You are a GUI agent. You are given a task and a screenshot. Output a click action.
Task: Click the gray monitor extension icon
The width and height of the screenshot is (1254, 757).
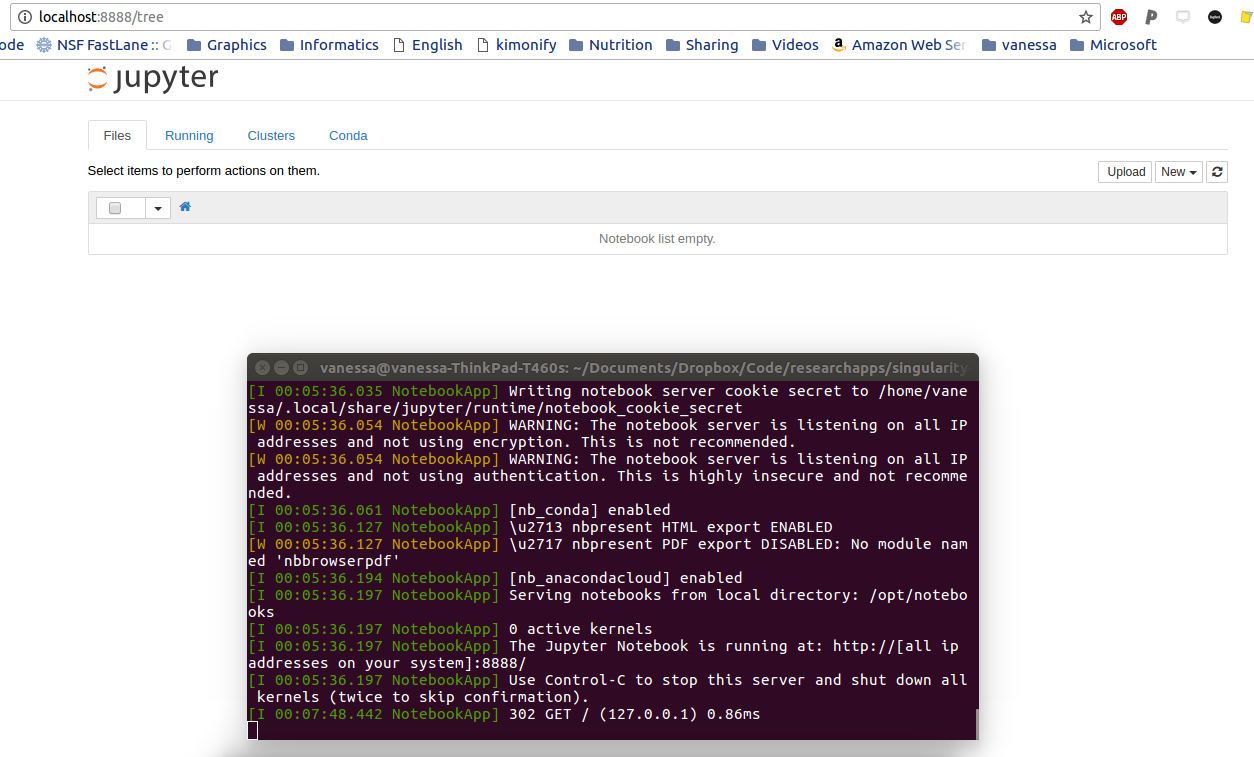point(1183,17)
